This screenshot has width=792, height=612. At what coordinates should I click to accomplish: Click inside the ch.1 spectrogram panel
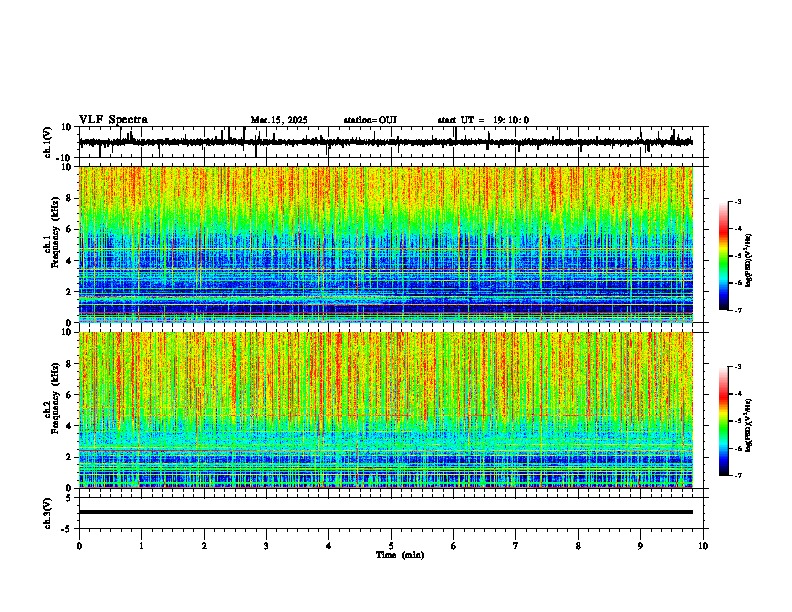pyautogui.click(x=386, y=244)
